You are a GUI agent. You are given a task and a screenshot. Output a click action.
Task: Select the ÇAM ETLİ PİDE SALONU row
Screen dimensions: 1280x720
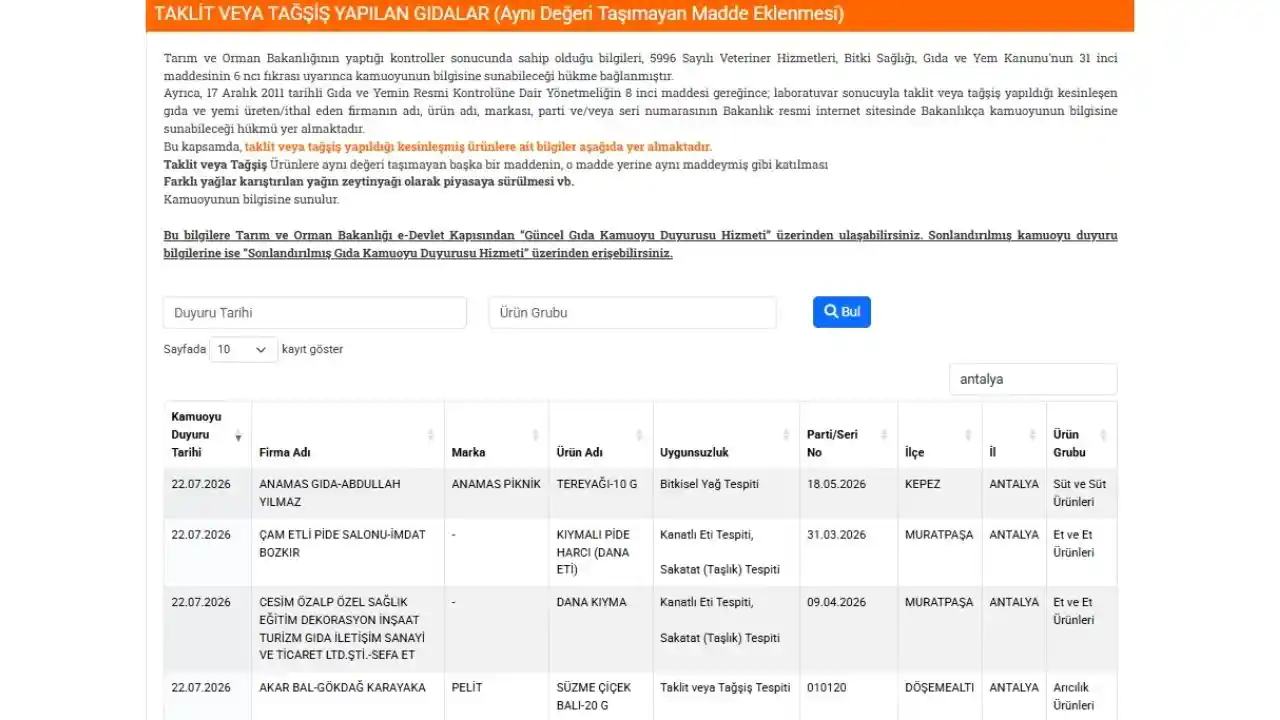pyautogui.click(x=640, y=552)
